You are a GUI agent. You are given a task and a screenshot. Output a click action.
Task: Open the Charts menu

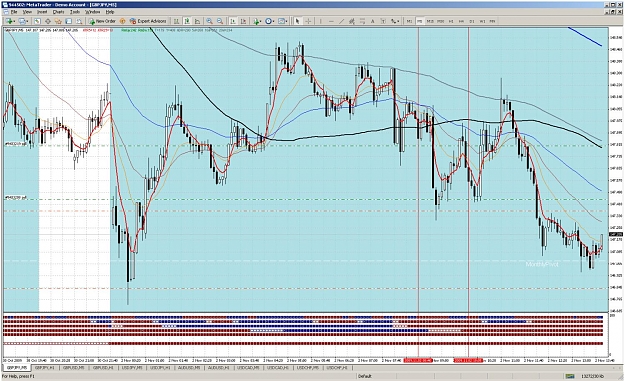click(58, 12)
